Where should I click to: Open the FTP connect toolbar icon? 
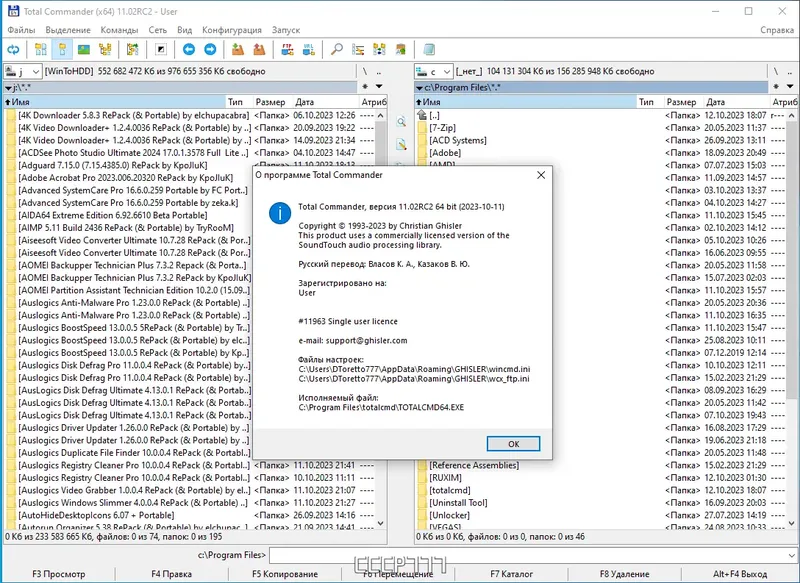pos(287,49)
